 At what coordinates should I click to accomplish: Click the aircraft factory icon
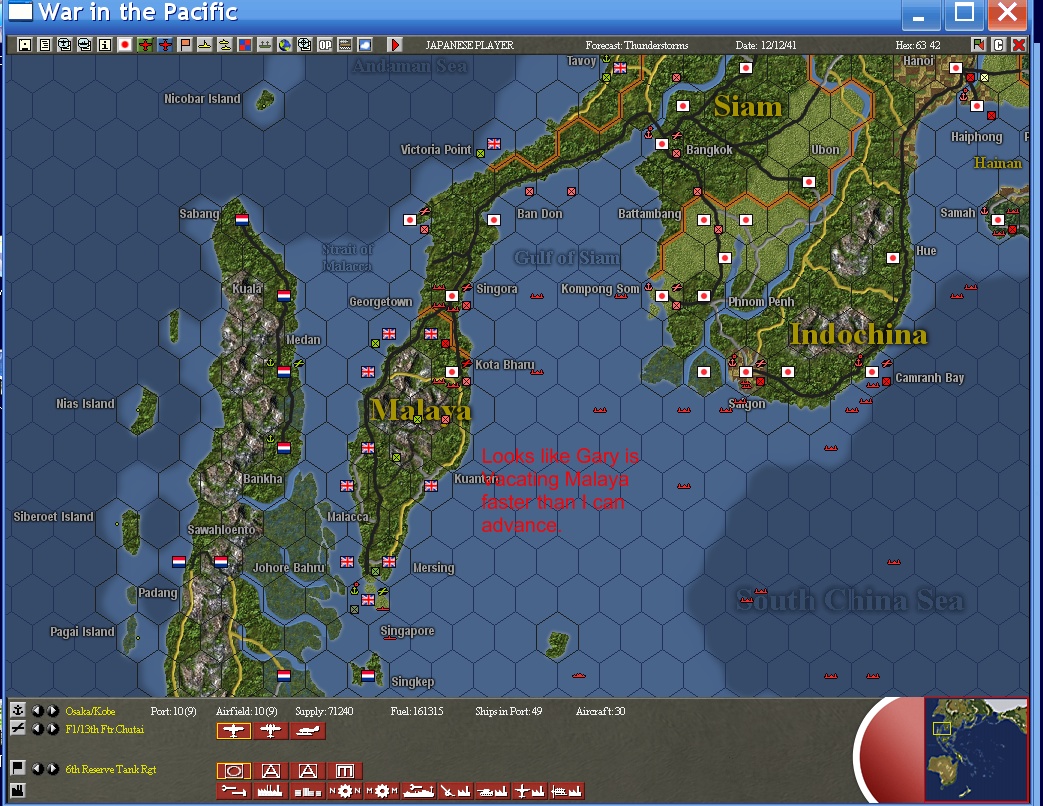[x=530, y=791]
